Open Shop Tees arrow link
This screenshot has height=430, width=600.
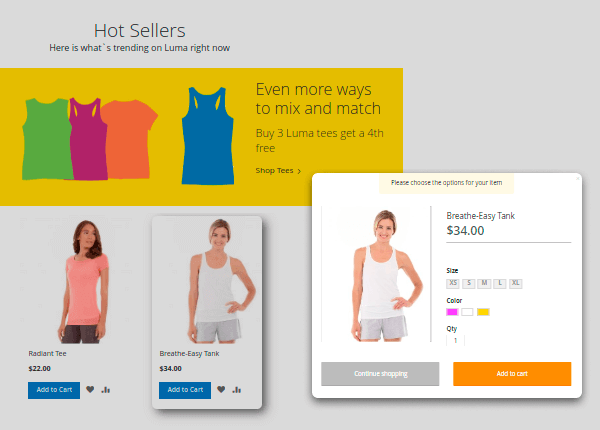278,171
